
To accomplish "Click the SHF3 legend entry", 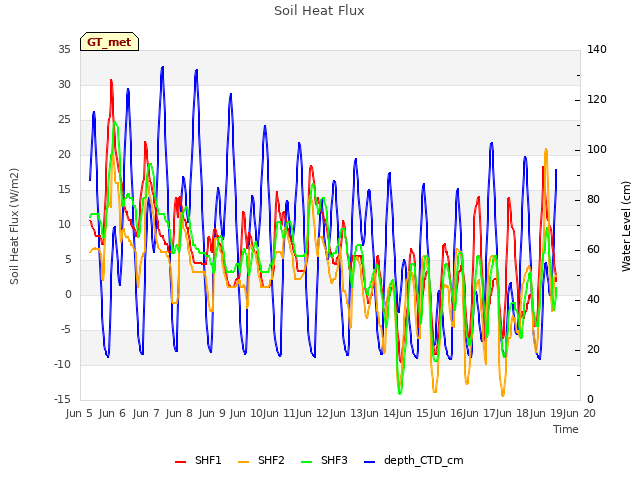I will [x=324, y=460].
